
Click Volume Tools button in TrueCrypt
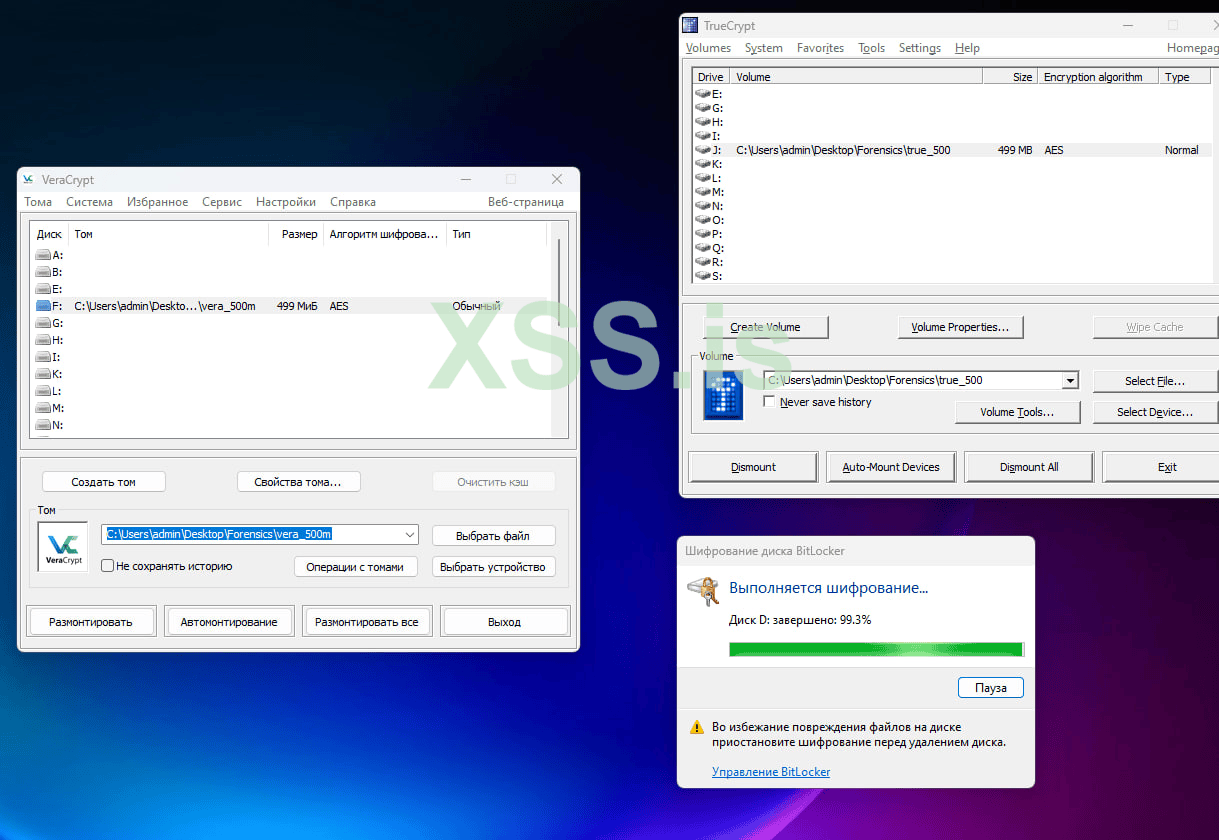pos(1017,412)
